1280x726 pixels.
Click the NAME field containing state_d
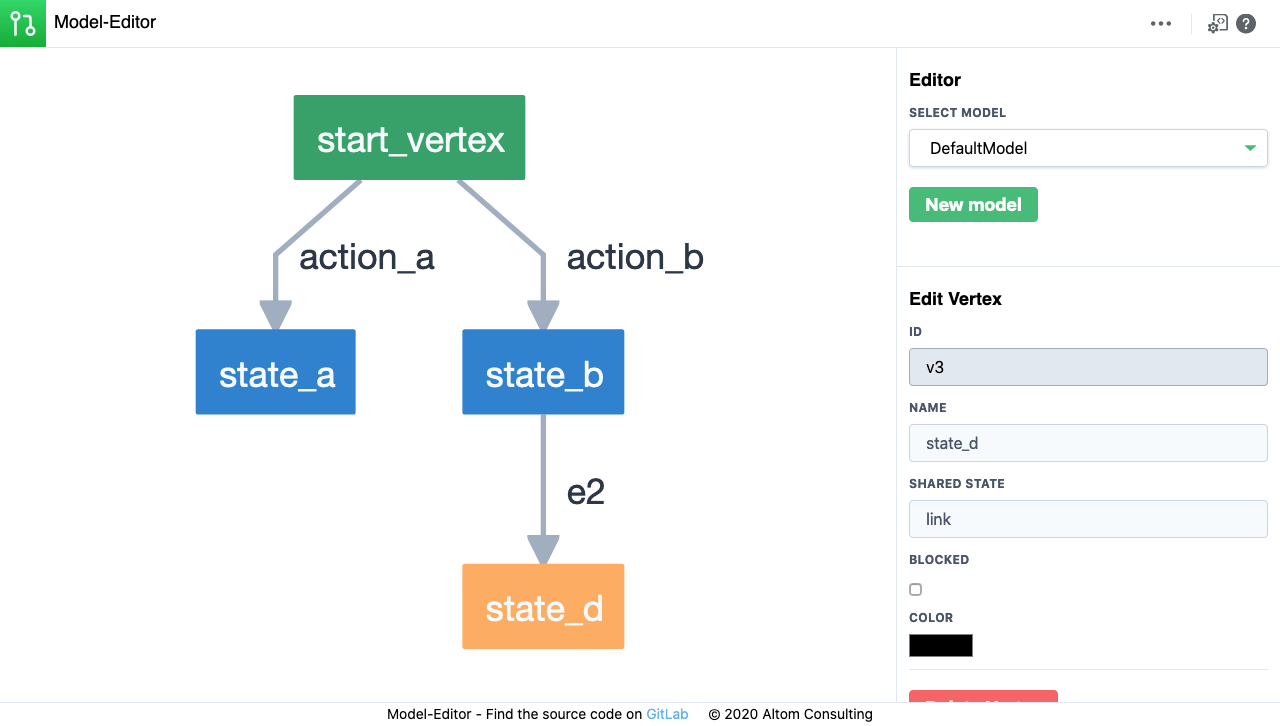click(1088, 443)
